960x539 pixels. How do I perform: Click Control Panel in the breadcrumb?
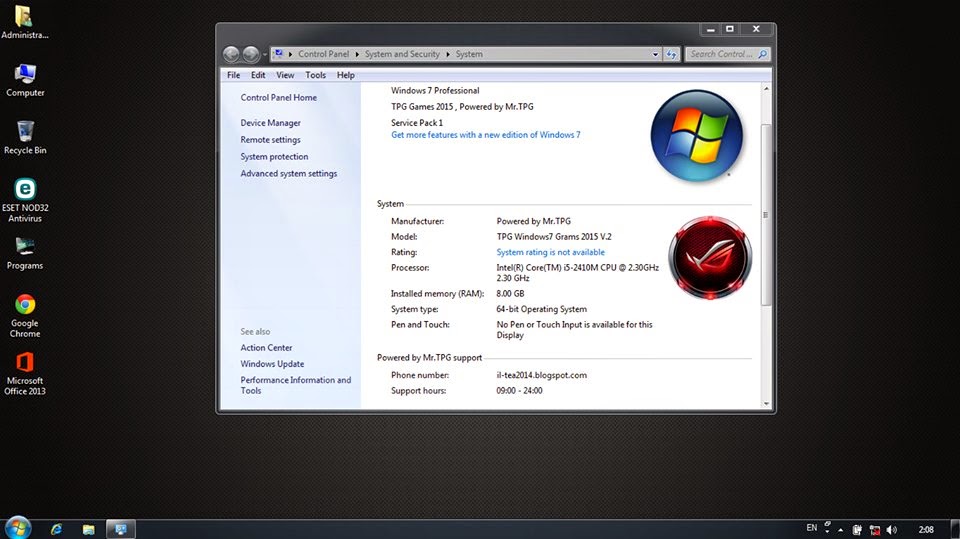323,54
